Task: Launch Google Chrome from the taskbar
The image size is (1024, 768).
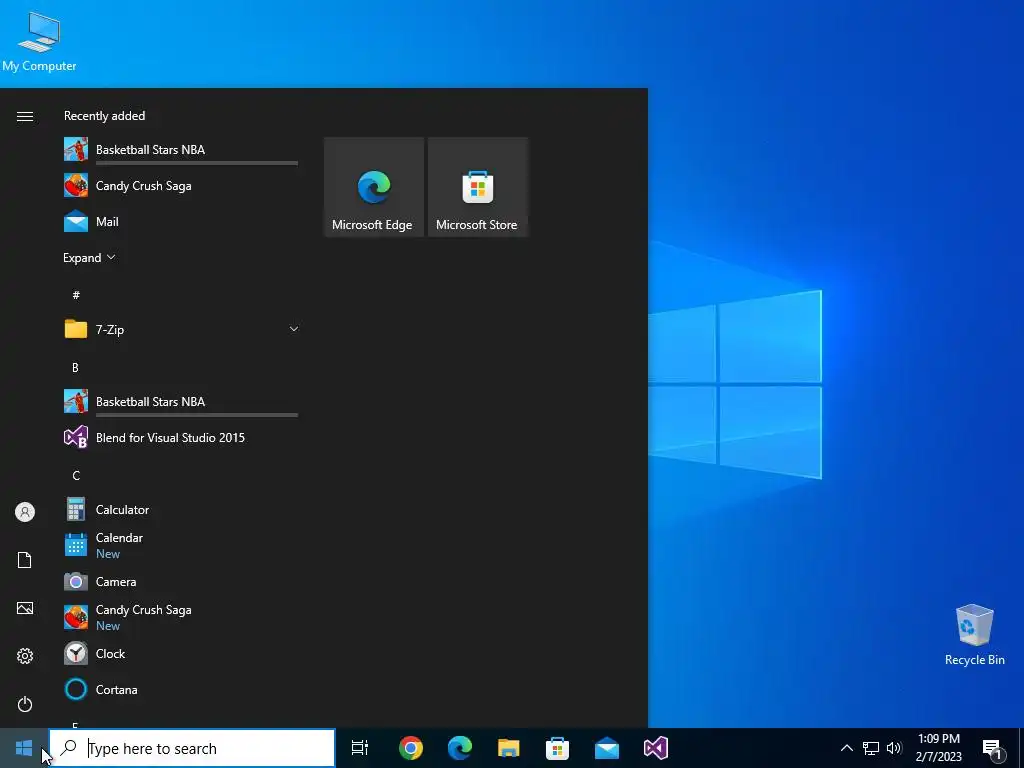Action: (411, 748)
